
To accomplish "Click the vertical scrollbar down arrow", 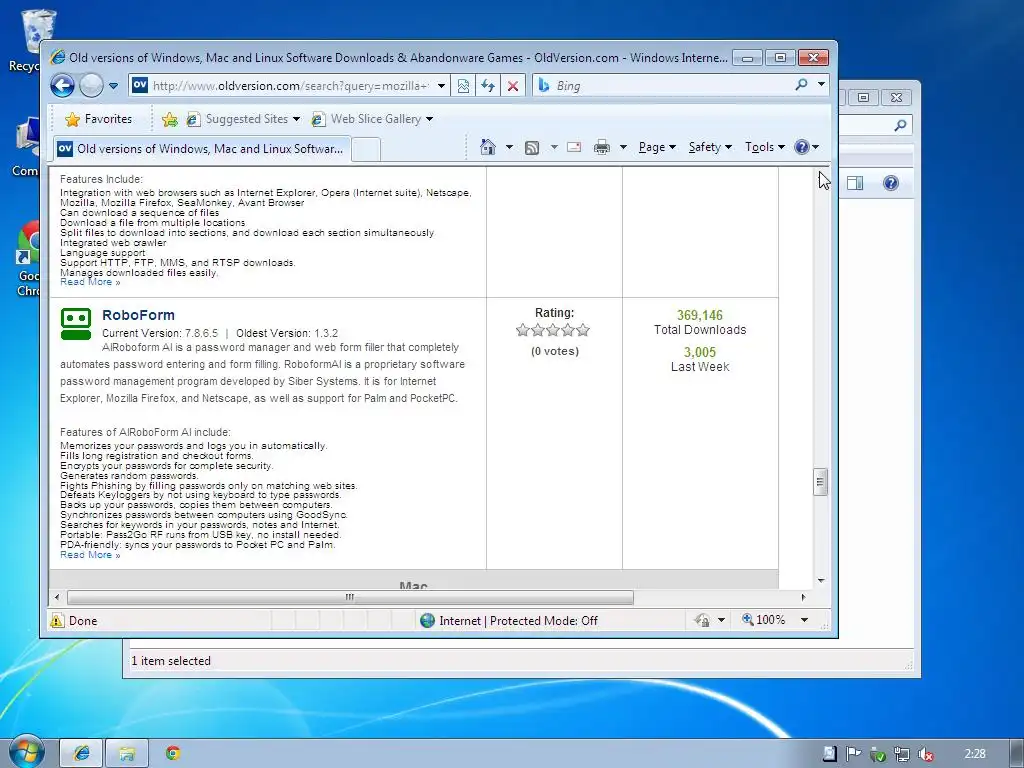I will [821, 581].
